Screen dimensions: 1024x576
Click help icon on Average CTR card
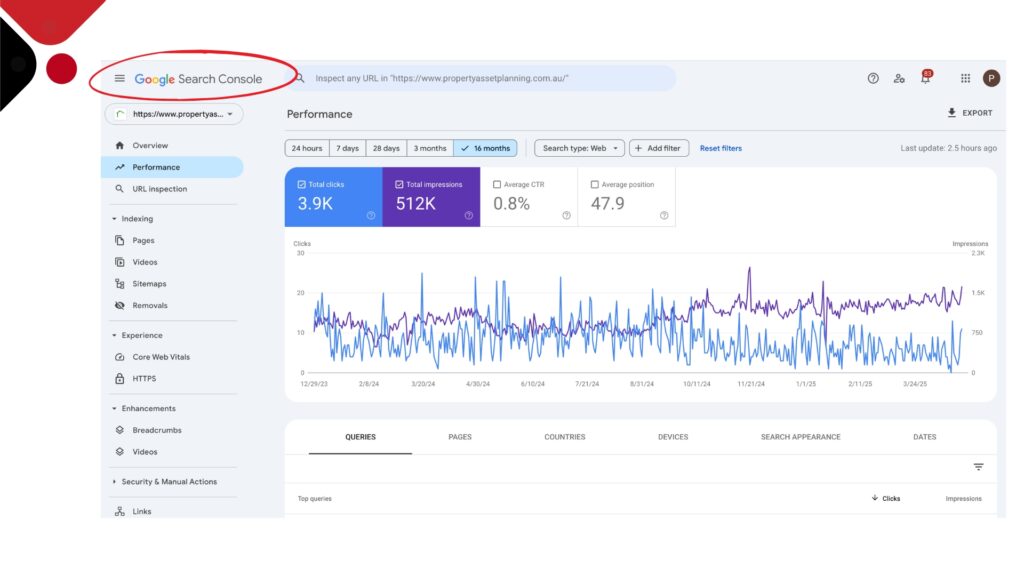click(566, 216)
